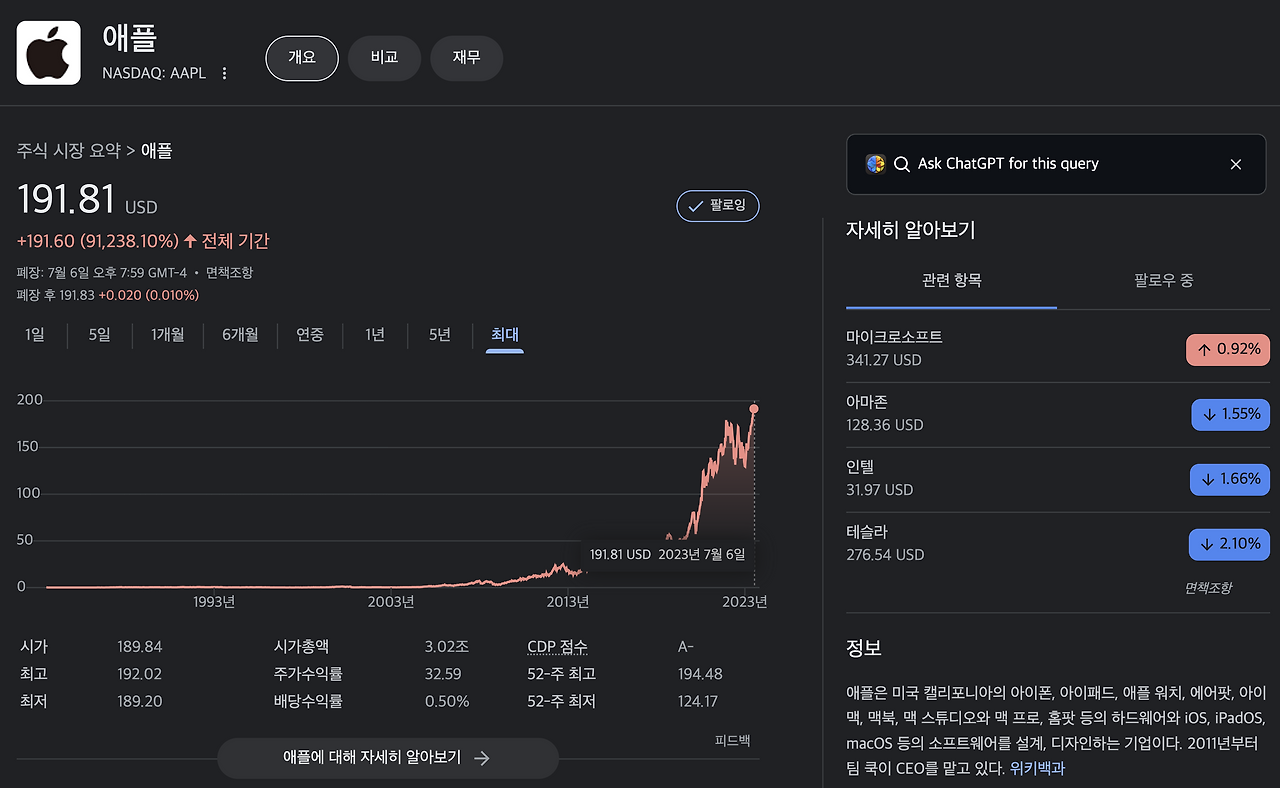
Task: Close the Ask ChatGPT panel
Action: (x=1236, y=164)
